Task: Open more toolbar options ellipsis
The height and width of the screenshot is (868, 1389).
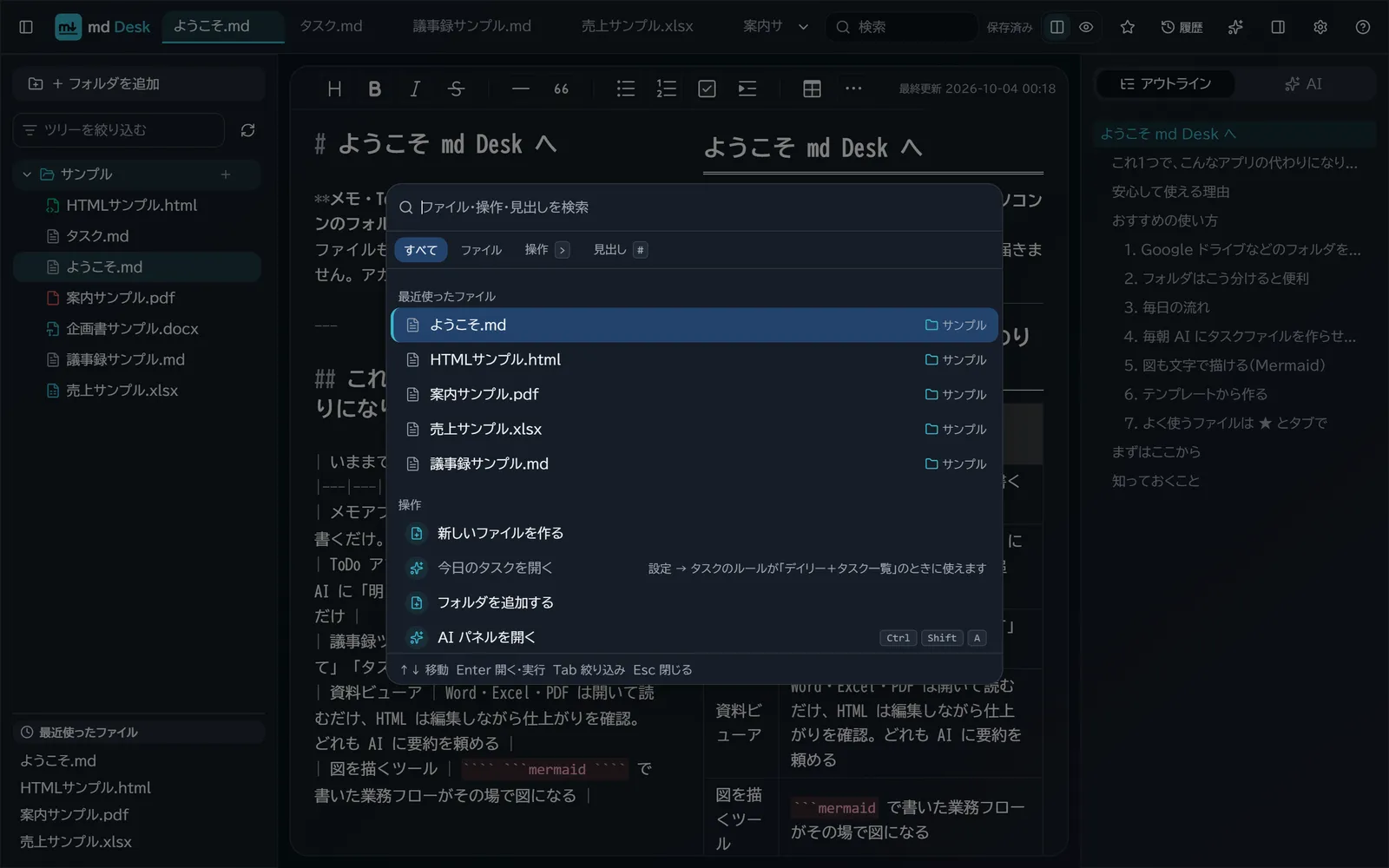Action: (x=853, y=89)
